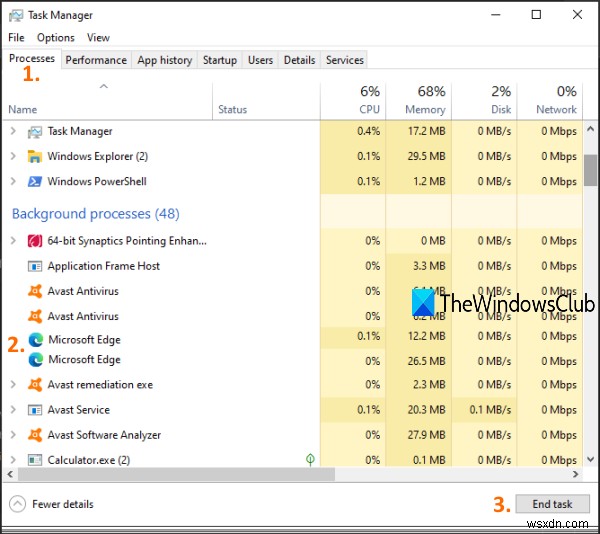The width and height of the screenshot is (600, 534).
Task: Sort processes by Network column
Action: (550, 100)
